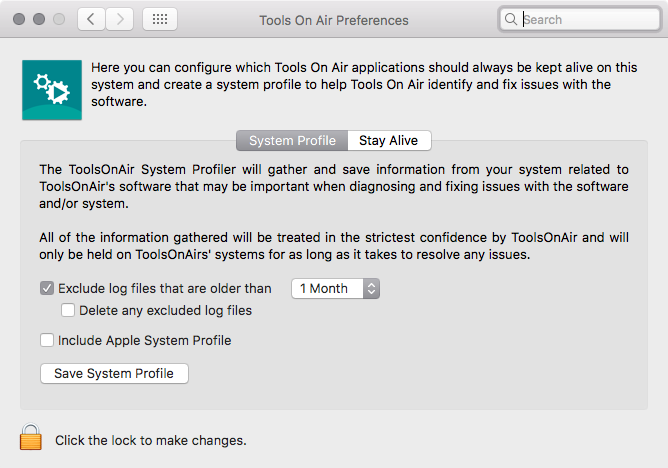Click the red close window button
Image resolution: width=668 pixels, height=468 pixels.
coord(19,19)
